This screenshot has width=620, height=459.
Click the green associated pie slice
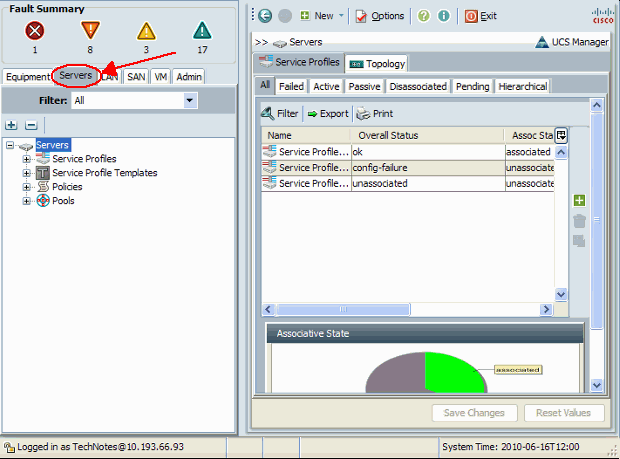click(453, 374)
